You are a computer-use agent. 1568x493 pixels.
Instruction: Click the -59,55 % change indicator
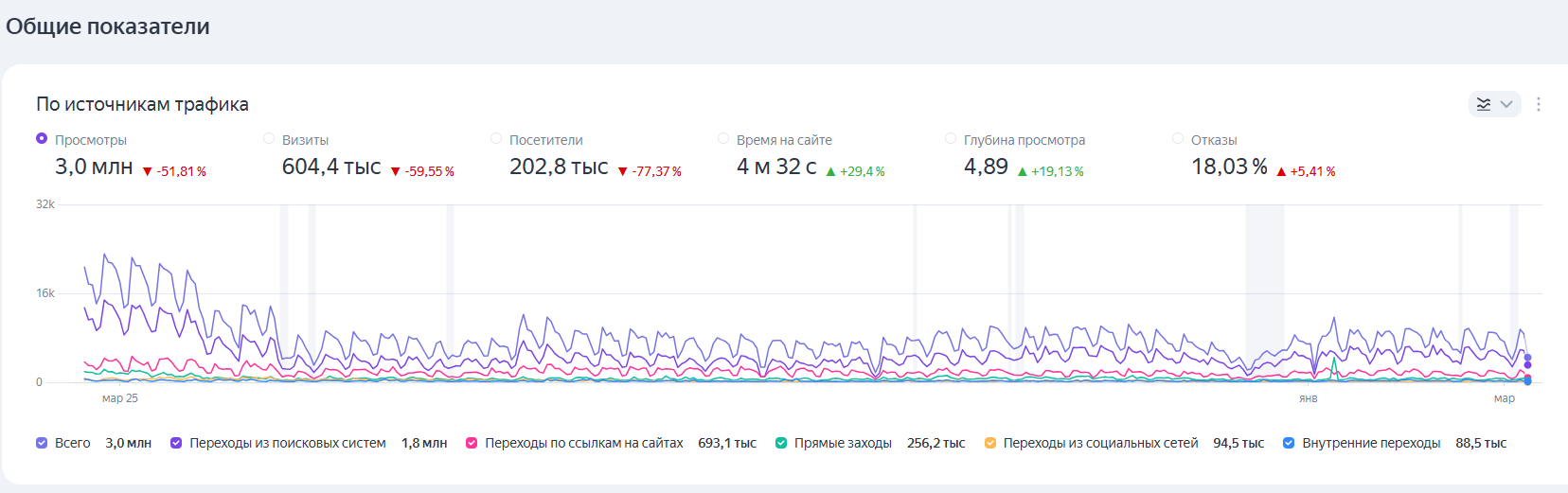[422, 171]
